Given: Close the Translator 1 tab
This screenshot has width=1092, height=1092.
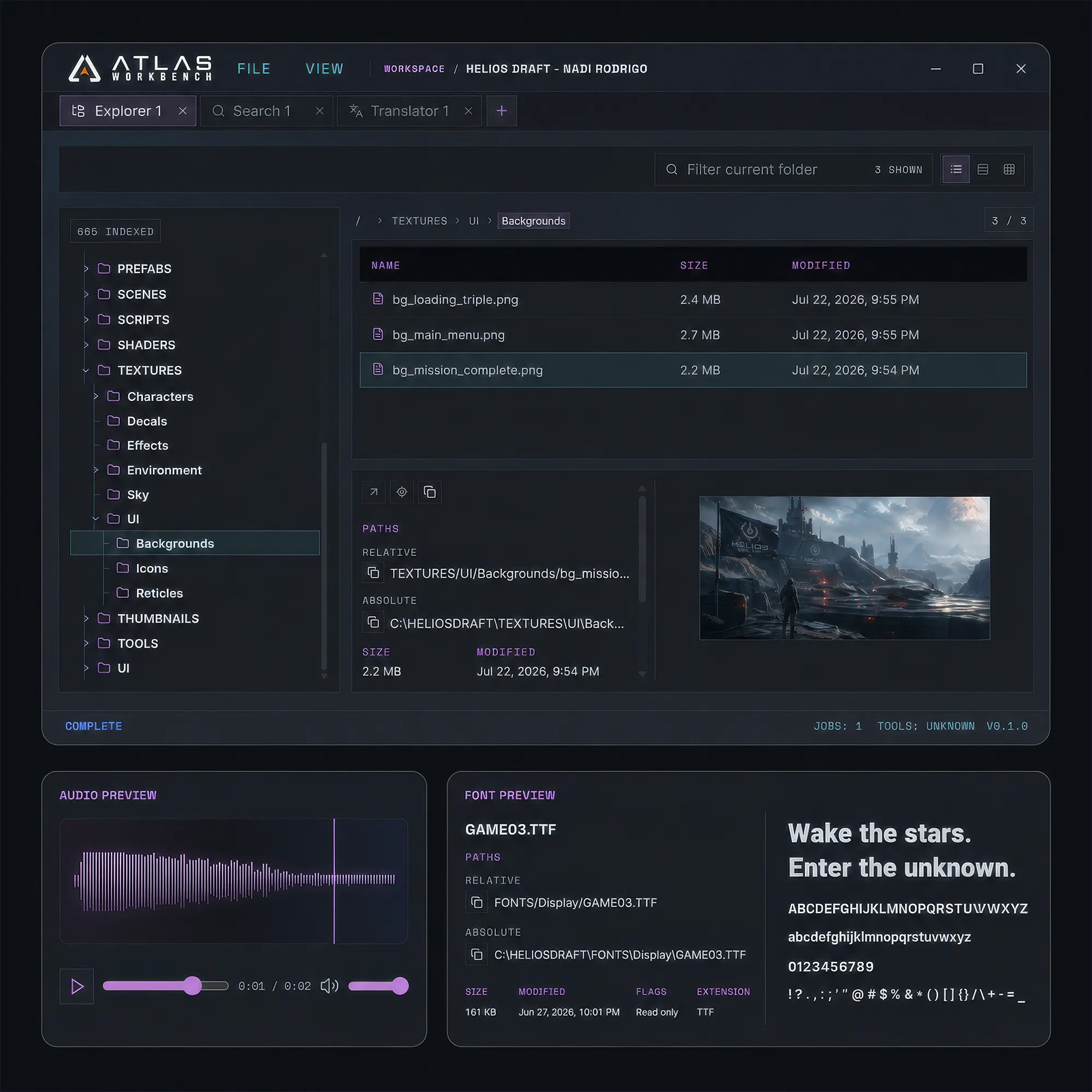Looking at the screenshot, I should coord(468,111).
